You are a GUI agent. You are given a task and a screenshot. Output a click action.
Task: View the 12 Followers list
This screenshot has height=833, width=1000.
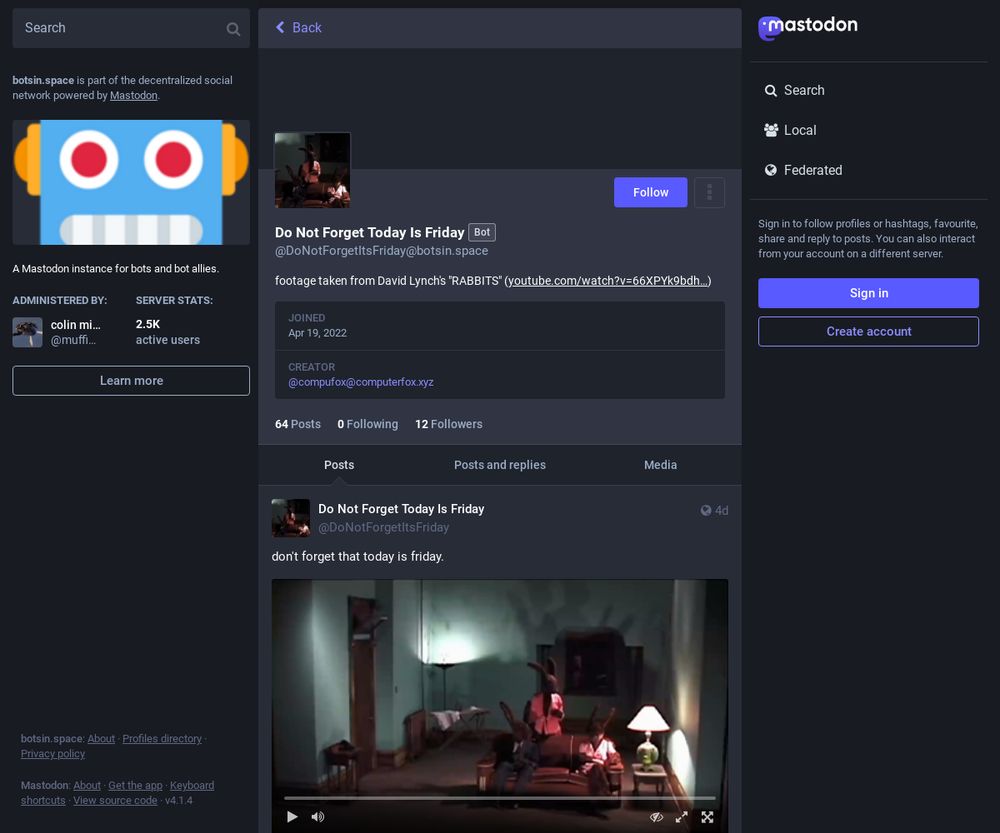coord(448,424)
